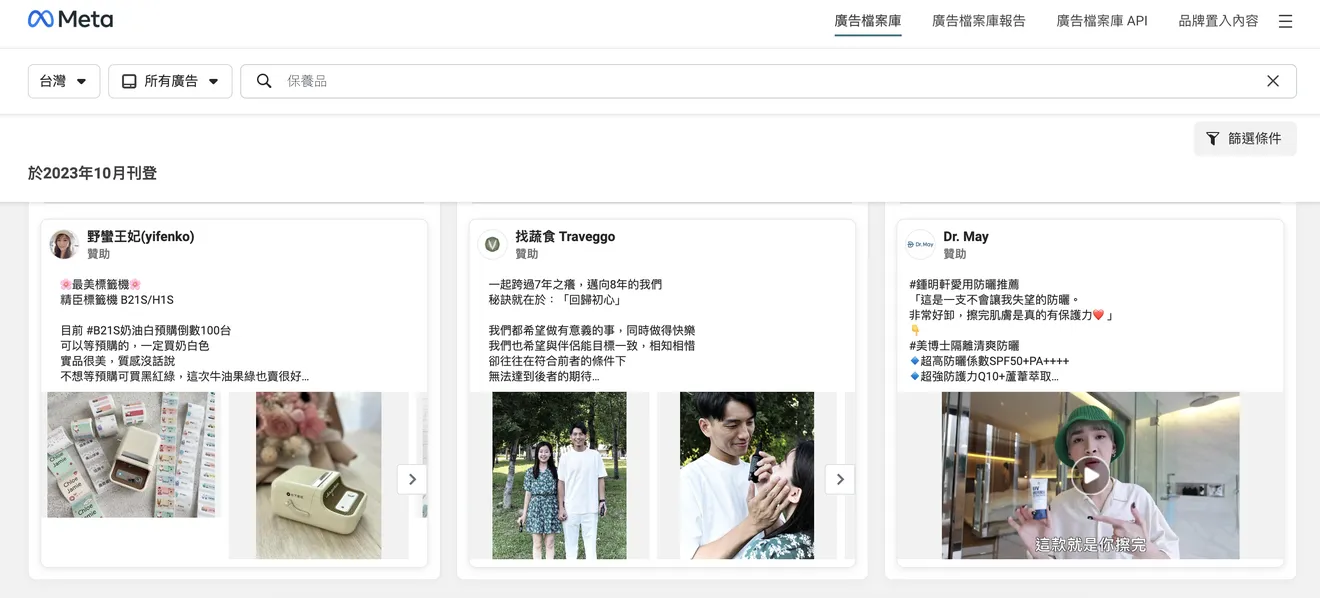Play the Dr. May ad video
This screenshot has height=598, width=1320.
1090,476
